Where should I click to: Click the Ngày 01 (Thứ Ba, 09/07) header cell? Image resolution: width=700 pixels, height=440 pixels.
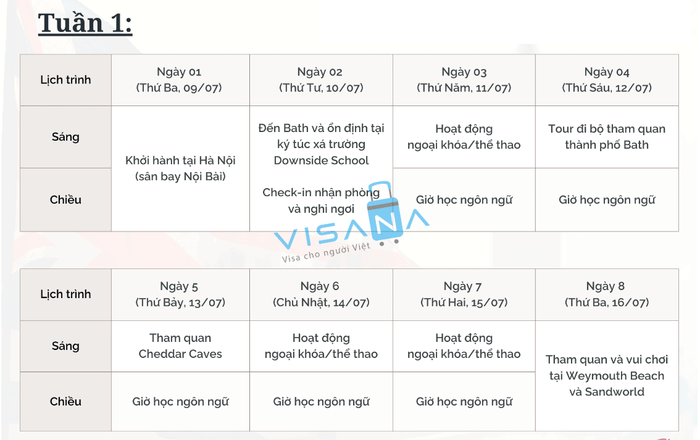180,80
